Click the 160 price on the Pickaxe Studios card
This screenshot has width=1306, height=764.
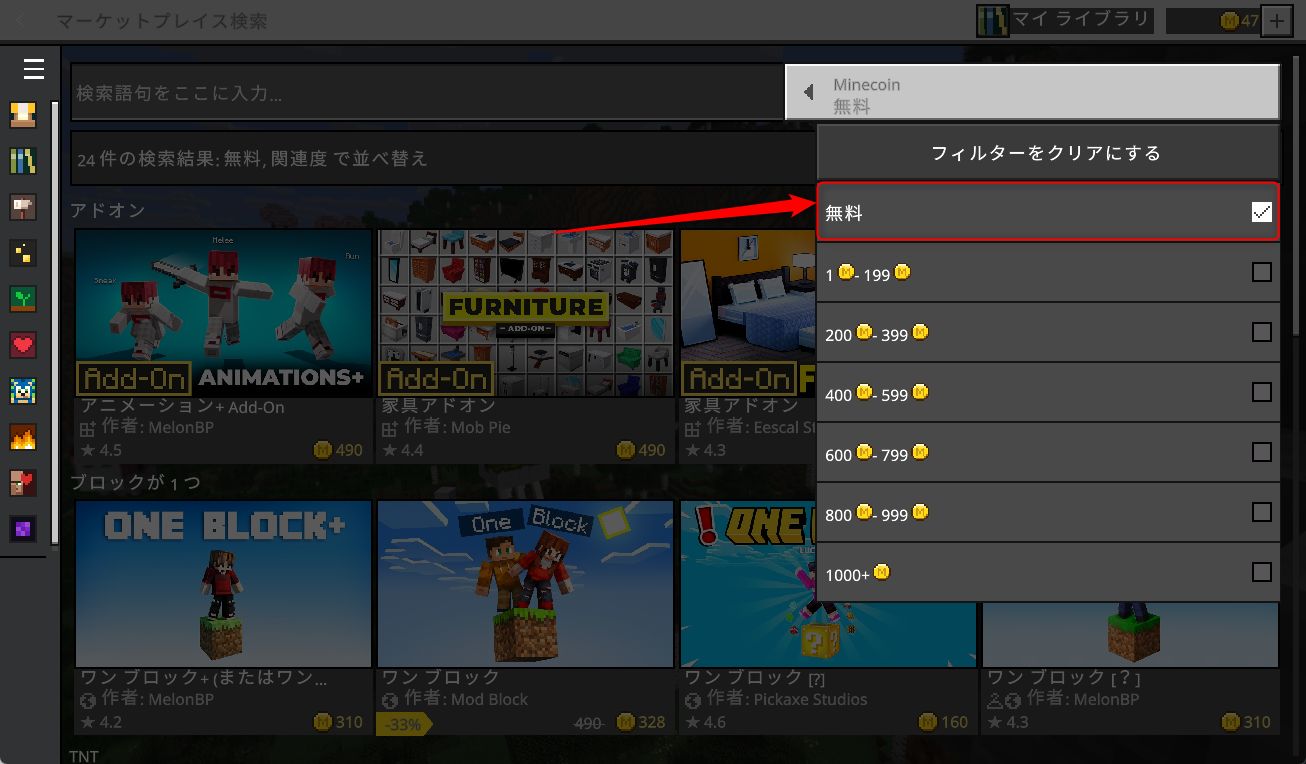[x=944, y=722]
